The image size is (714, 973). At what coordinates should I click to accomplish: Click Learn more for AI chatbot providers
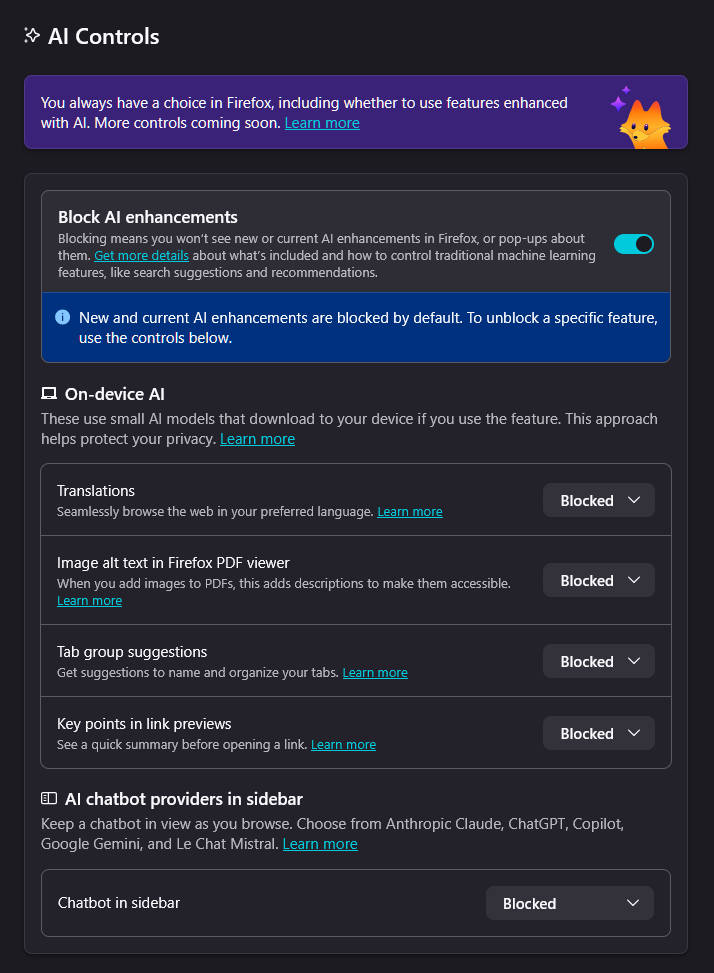(320, 844)
